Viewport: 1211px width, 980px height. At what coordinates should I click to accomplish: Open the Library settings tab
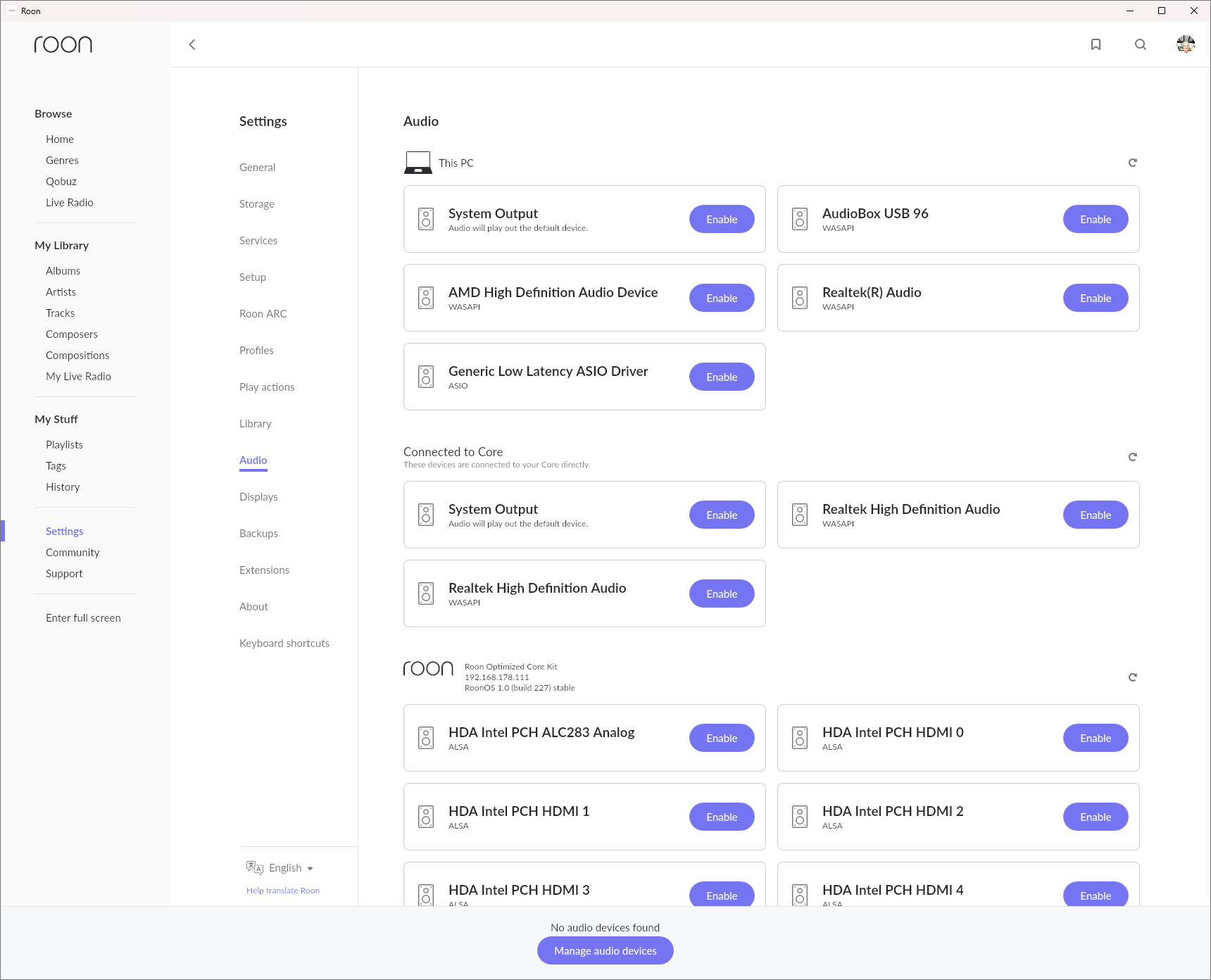(x=256, y=423)
